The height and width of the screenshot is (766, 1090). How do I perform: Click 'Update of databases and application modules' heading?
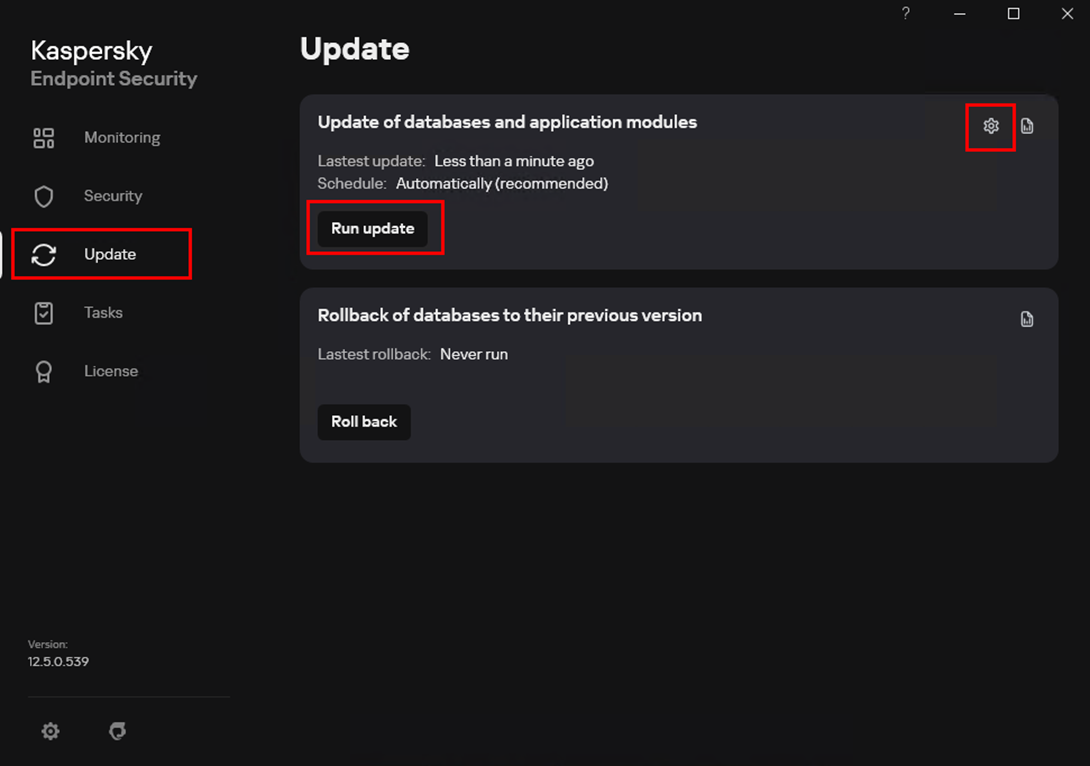click(x=507, y=122)
